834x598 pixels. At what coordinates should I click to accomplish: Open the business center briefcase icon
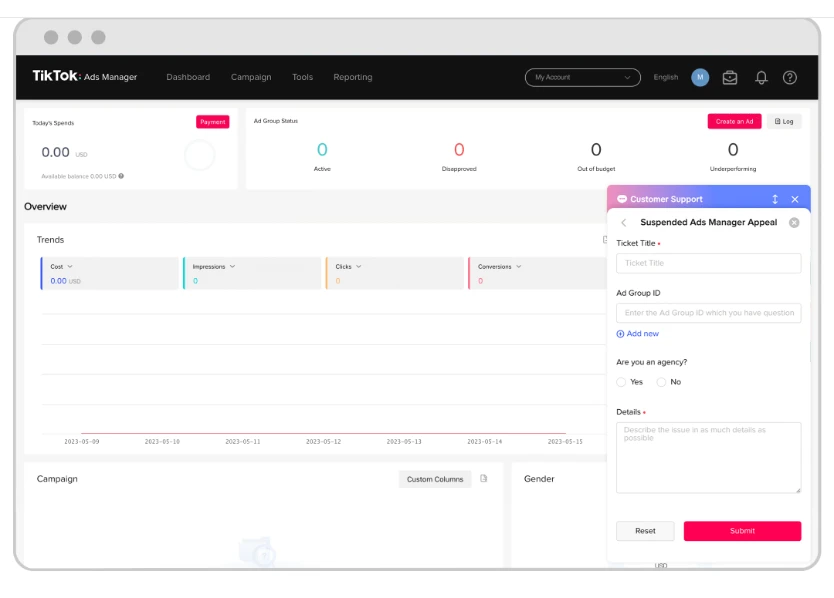tap(730, 78)
